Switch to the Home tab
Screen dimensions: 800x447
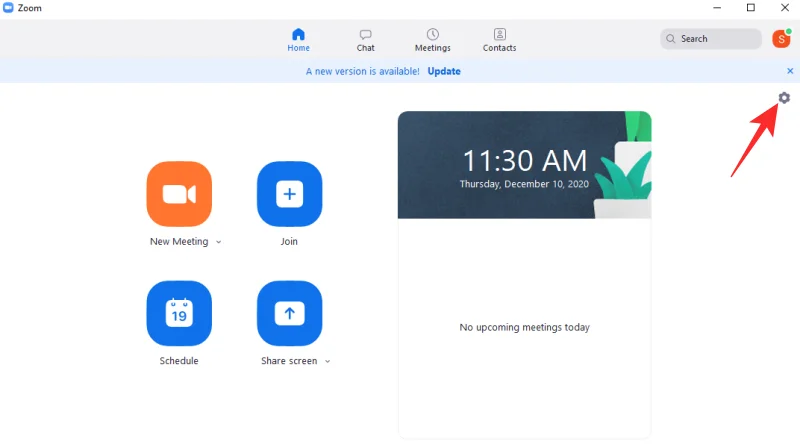(x=298, y=40)
